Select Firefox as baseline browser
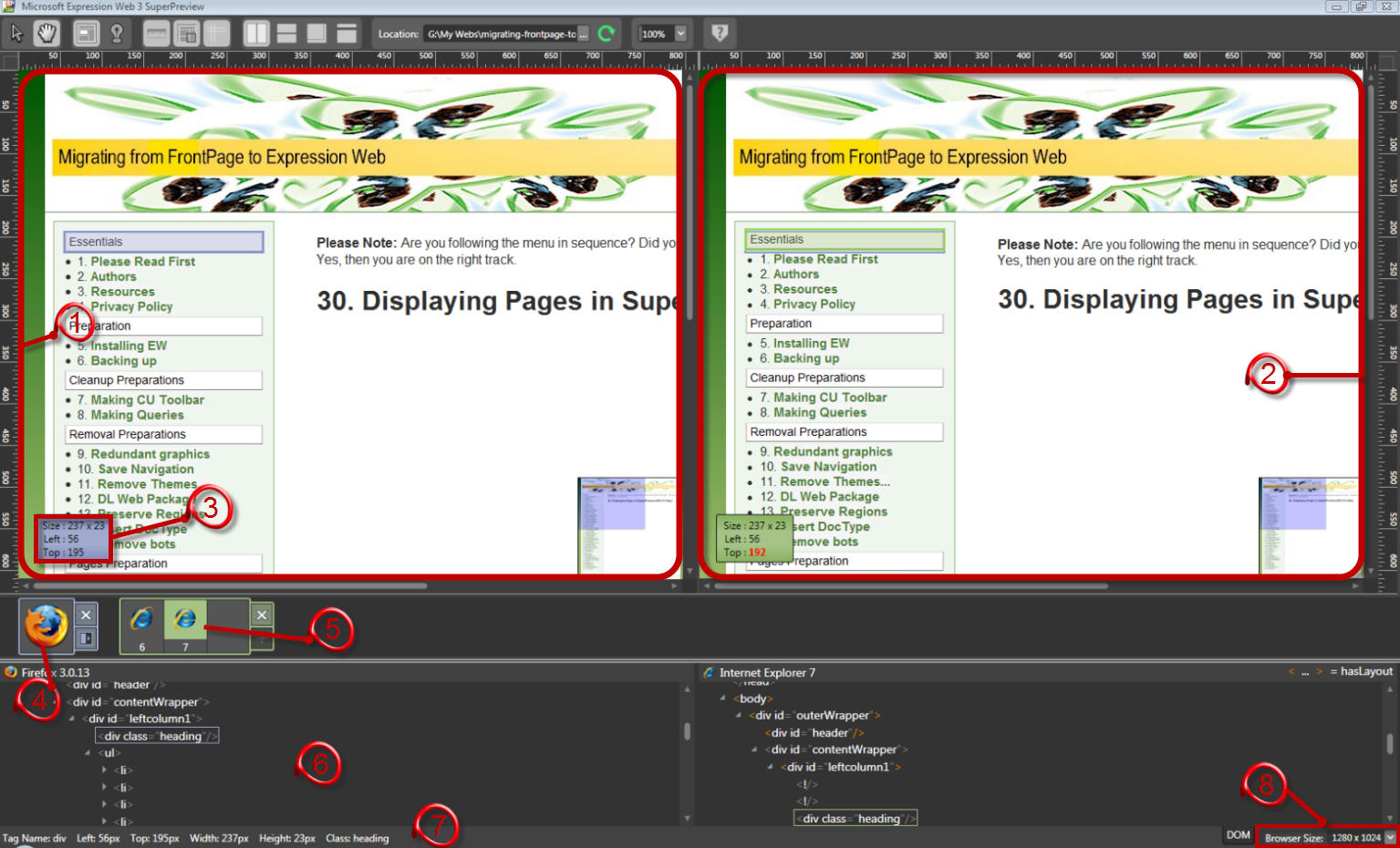This screenshot has height=848, width=1400. (x=46, y=626)
